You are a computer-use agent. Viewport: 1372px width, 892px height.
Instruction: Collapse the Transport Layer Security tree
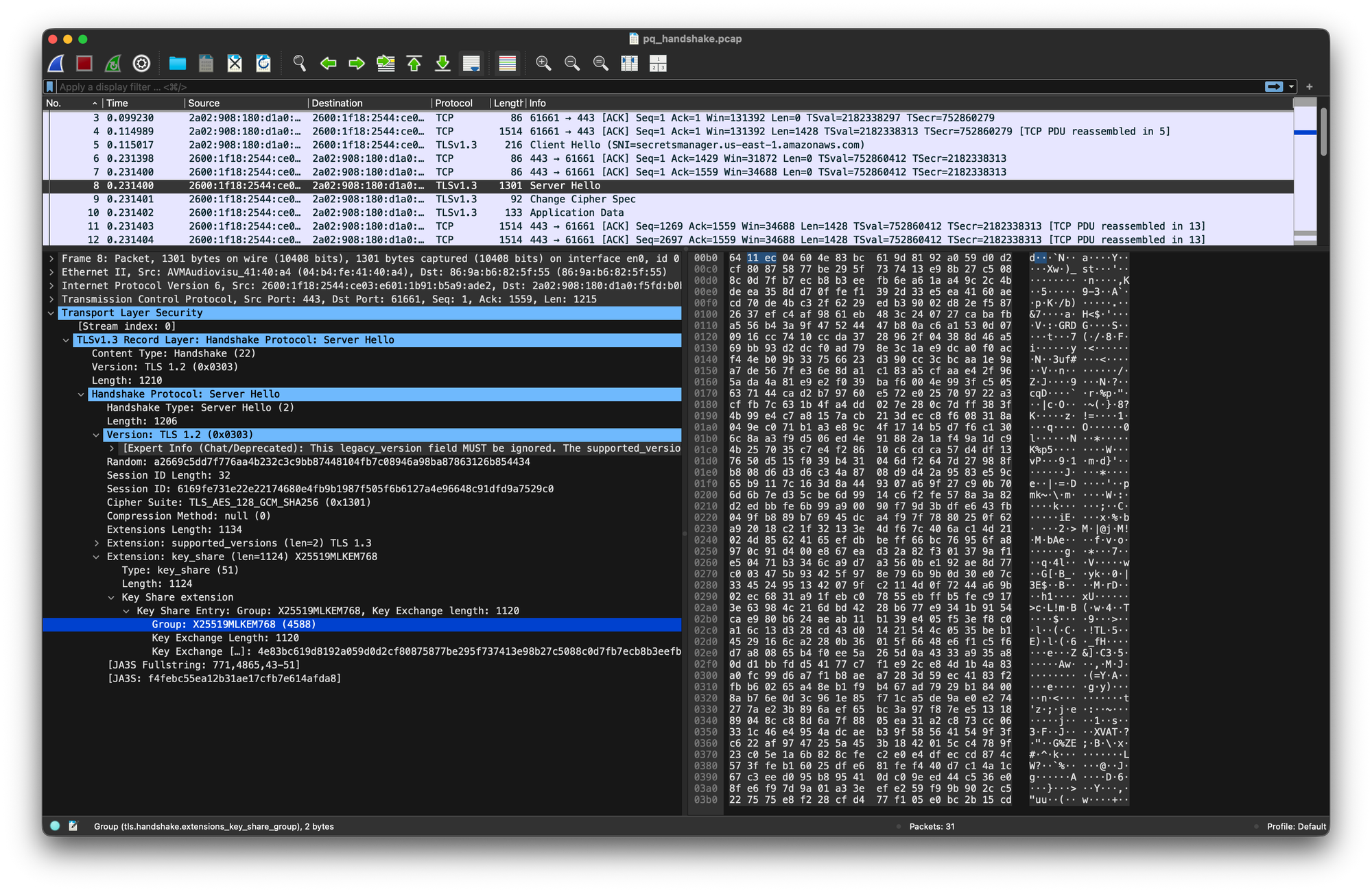[52, 313]
